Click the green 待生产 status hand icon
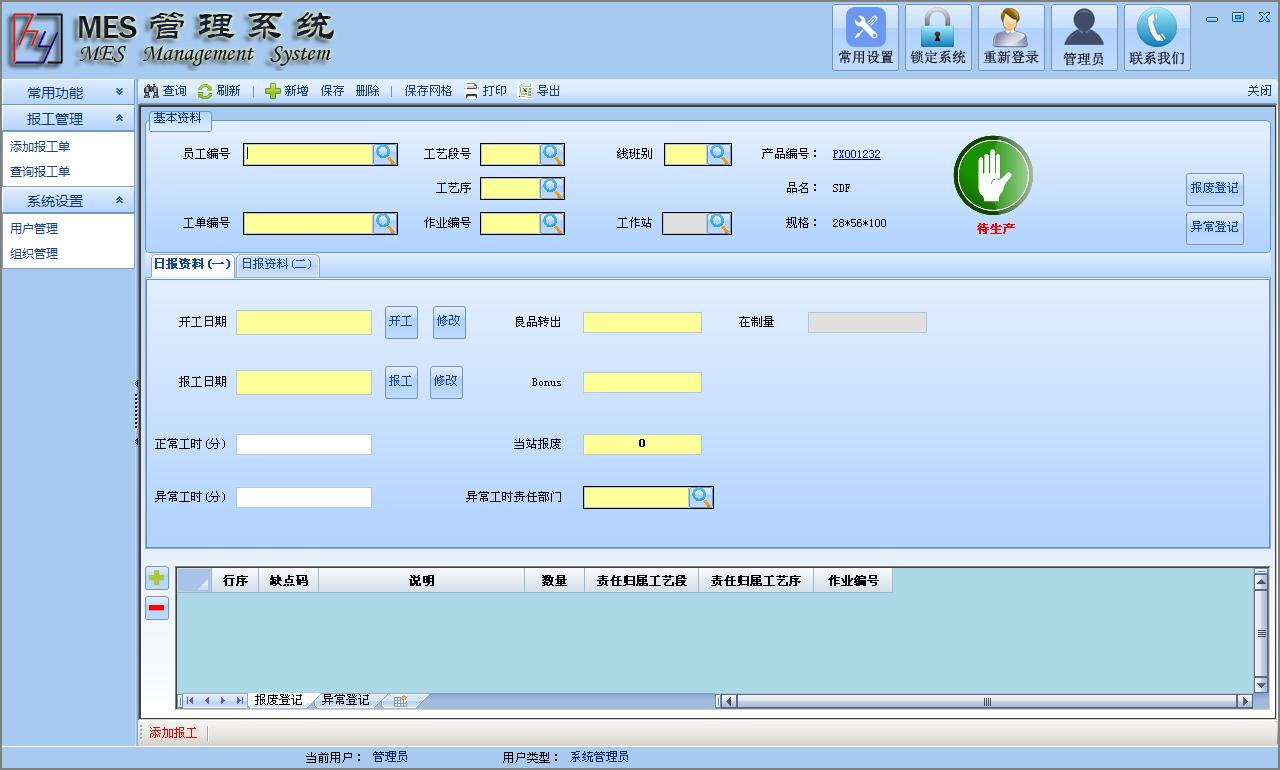This screenshot has height=770, width=1280. pyautogui.click(x=993, y=176)
